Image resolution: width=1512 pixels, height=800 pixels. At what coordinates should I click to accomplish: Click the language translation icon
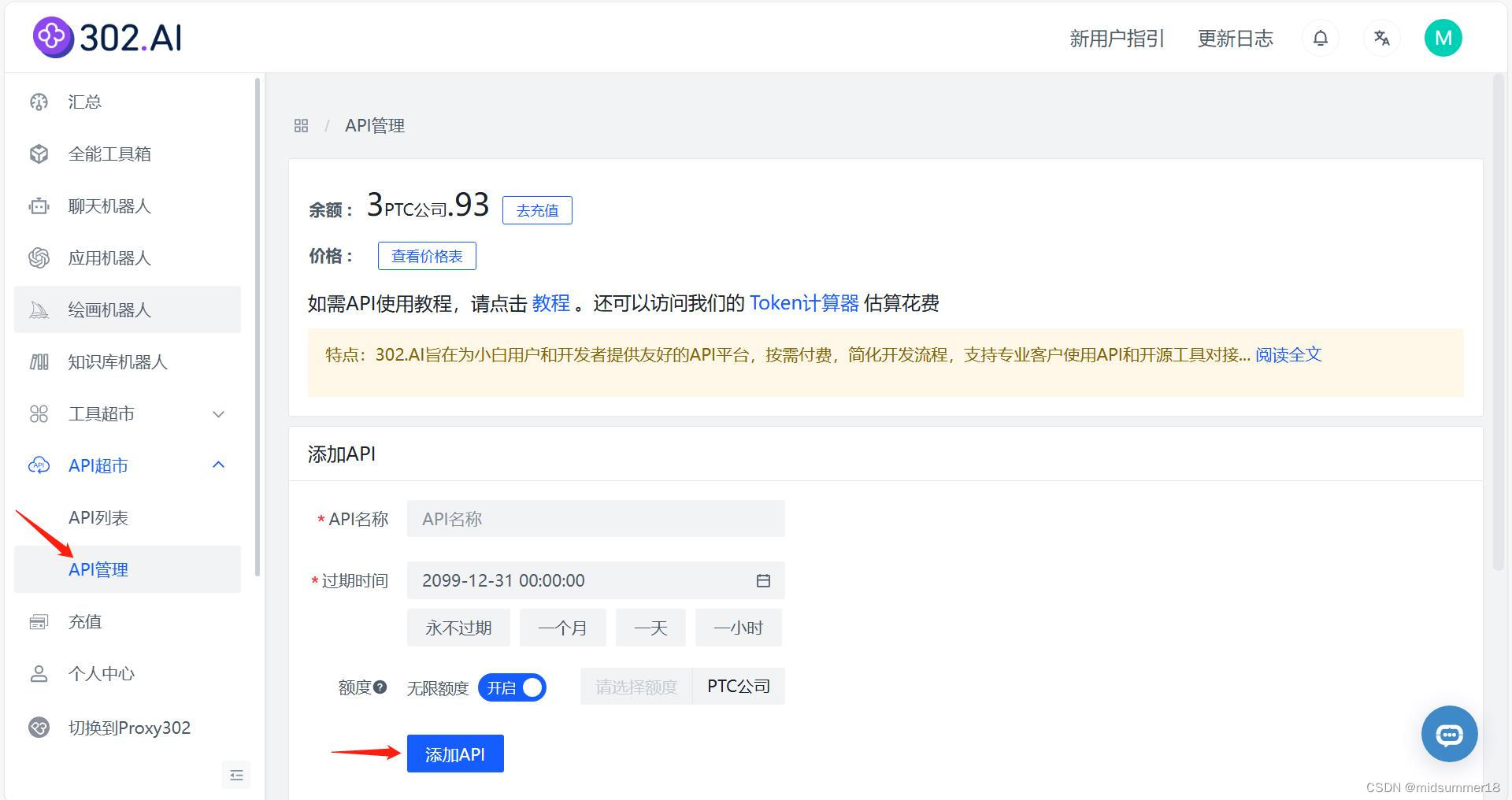point(1381,38)
